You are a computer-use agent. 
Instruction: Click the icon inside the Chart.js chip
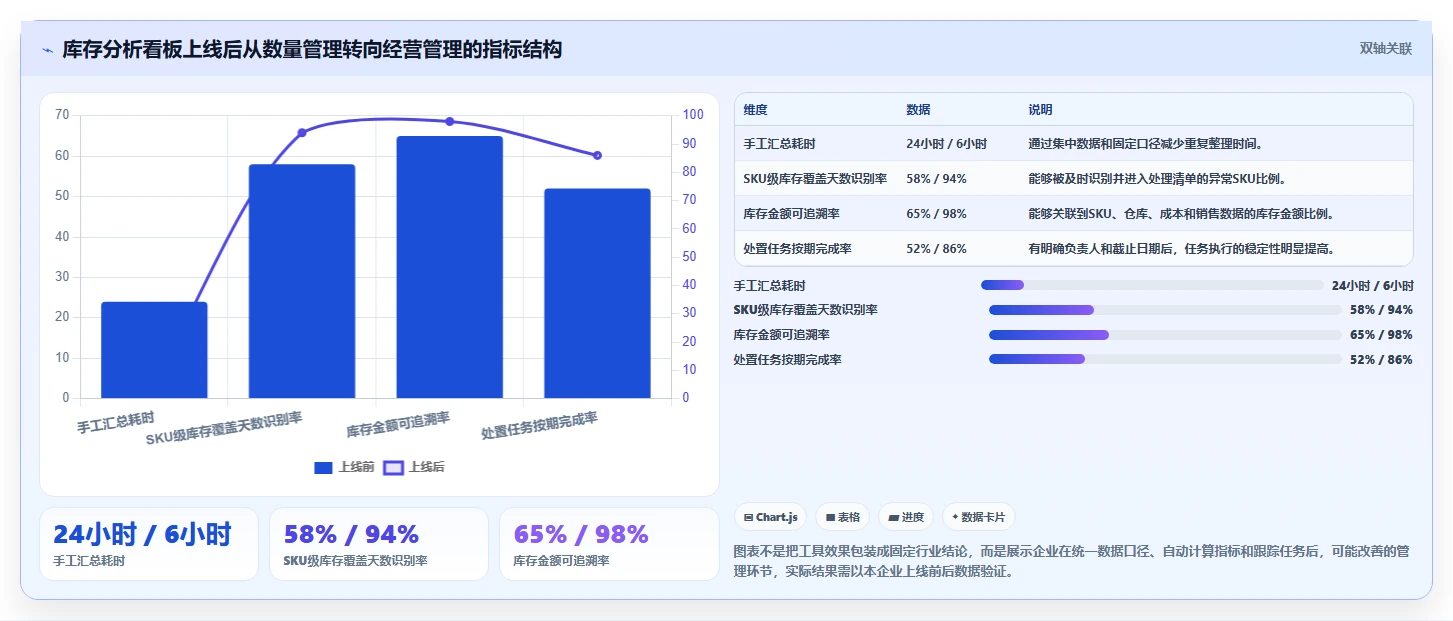pyautogui.click(x=748, y=517)
